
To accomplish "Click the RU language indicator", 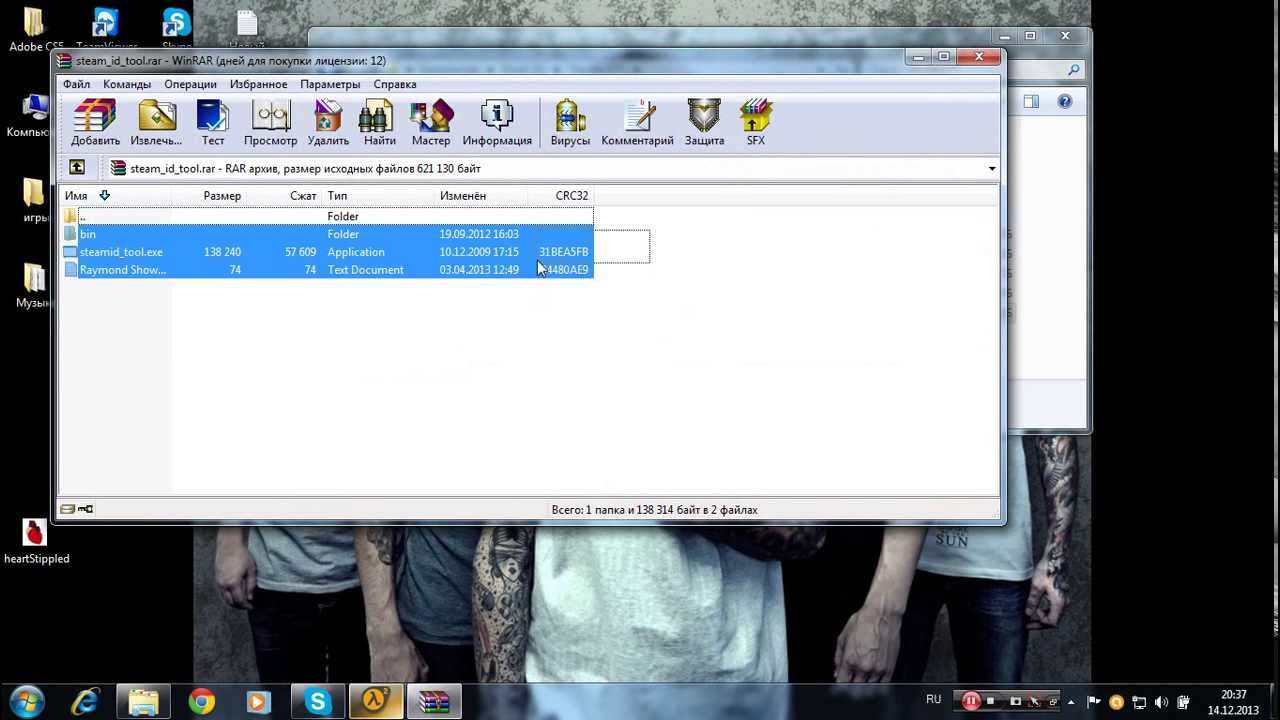I will pos(933,700).
